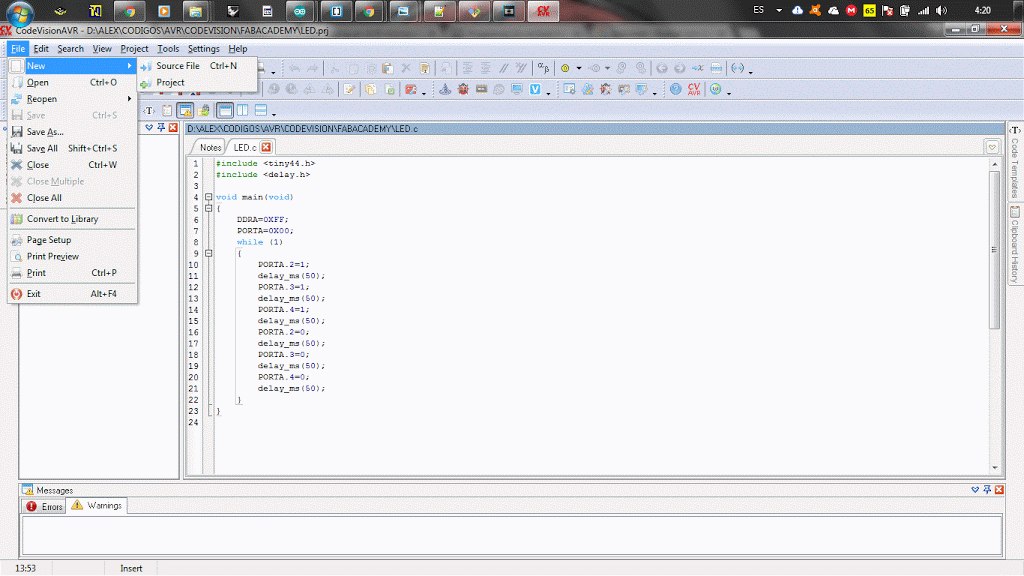The image size is (1024, 576).
Task: Open the ES language dropdown in tray
Action: (778, 10)
